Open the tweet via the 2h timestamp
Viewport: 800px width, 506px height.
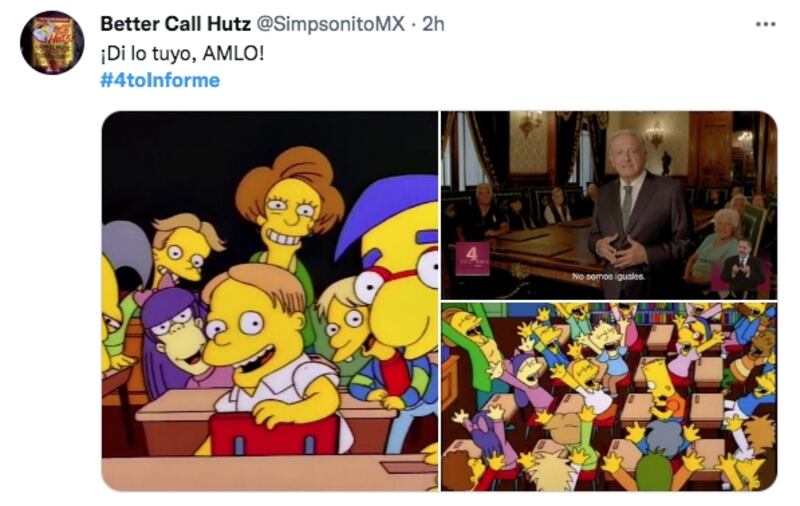pos(433,24)
